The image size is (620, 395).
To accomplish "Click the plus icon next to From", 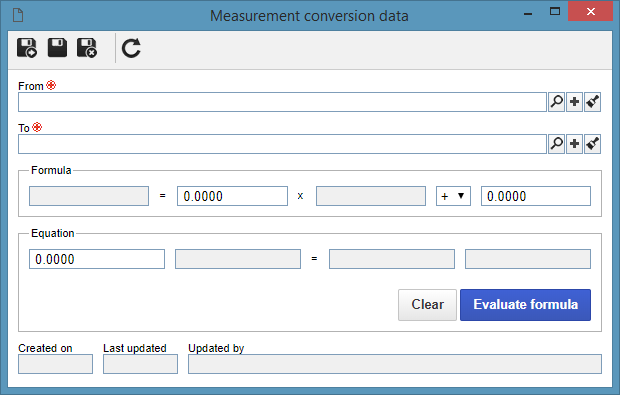I will coord(575,102).
